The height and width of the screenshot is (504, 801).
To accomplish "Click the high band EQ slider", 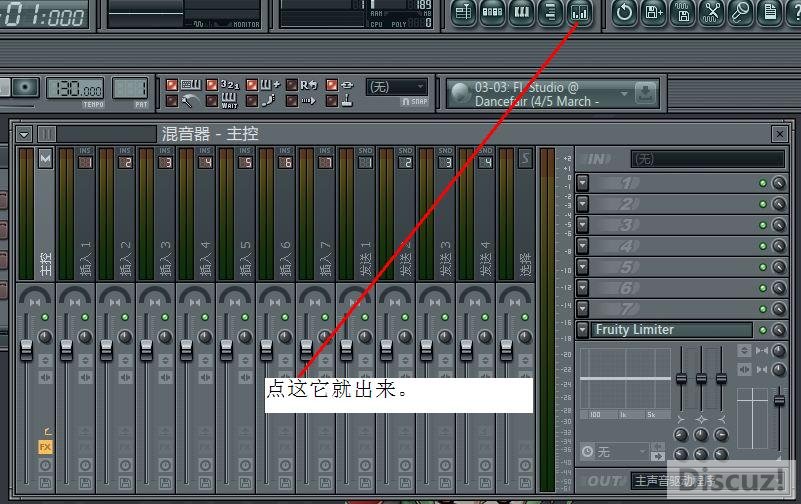I will click(x=721, y=378).
